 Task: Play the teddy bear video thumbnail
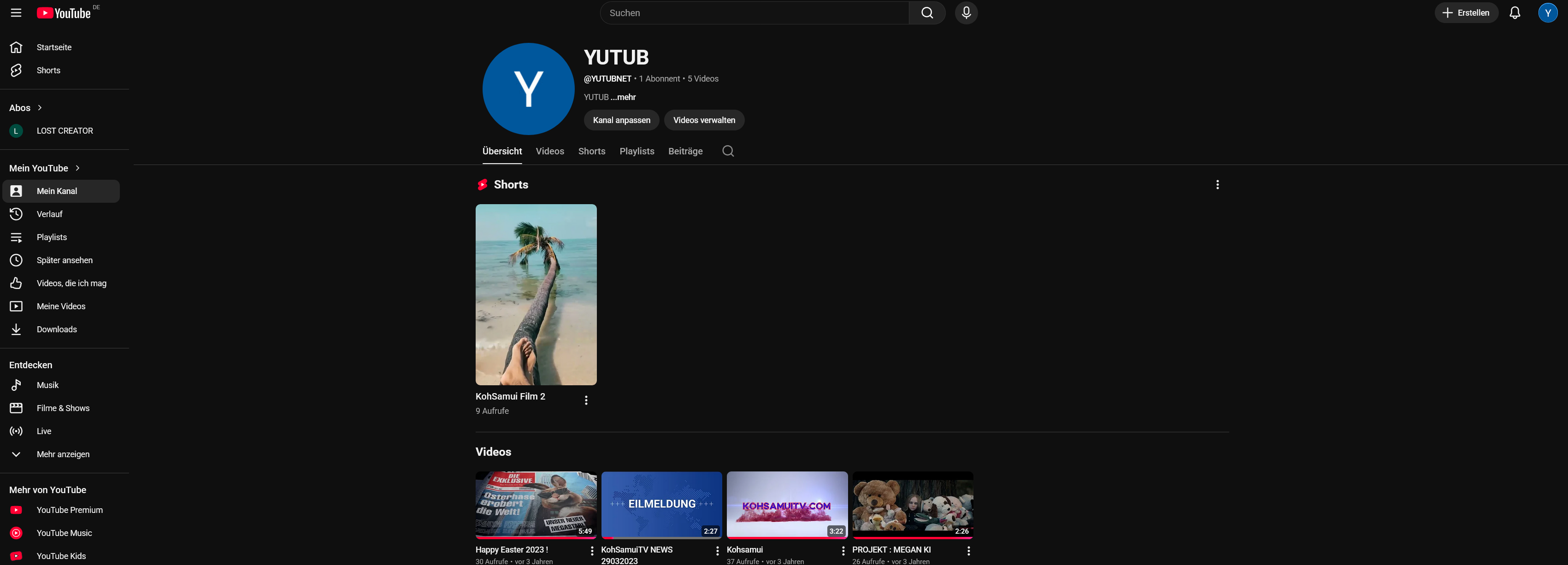913,505
